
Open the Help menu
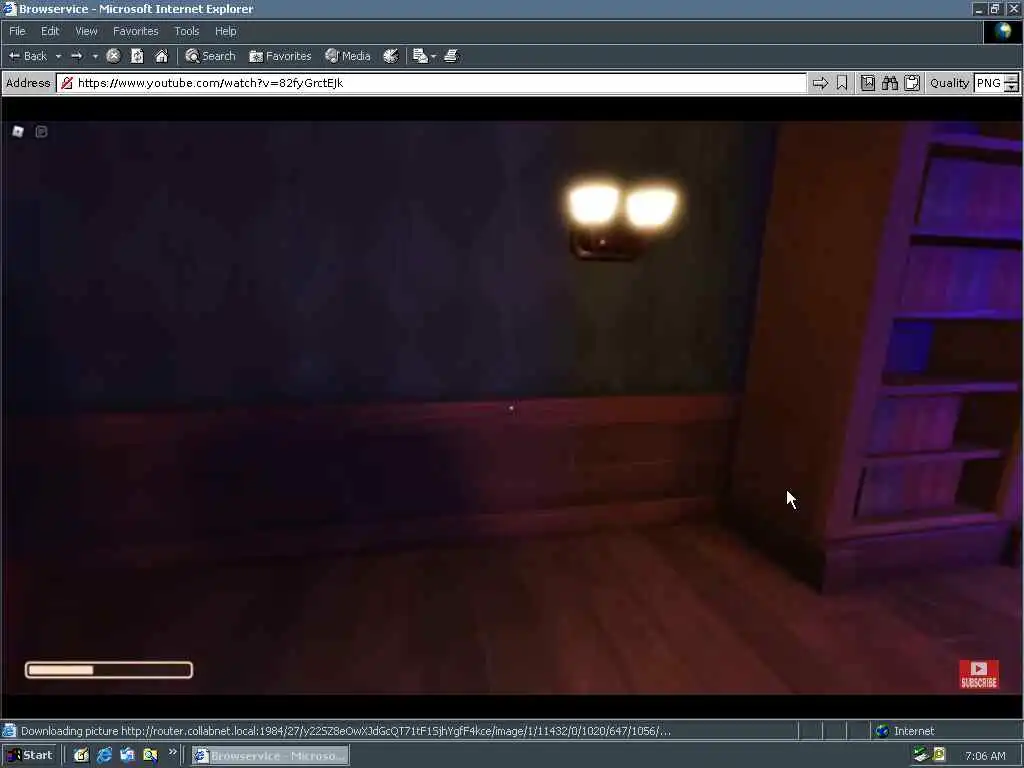click(x=225, y=31)
